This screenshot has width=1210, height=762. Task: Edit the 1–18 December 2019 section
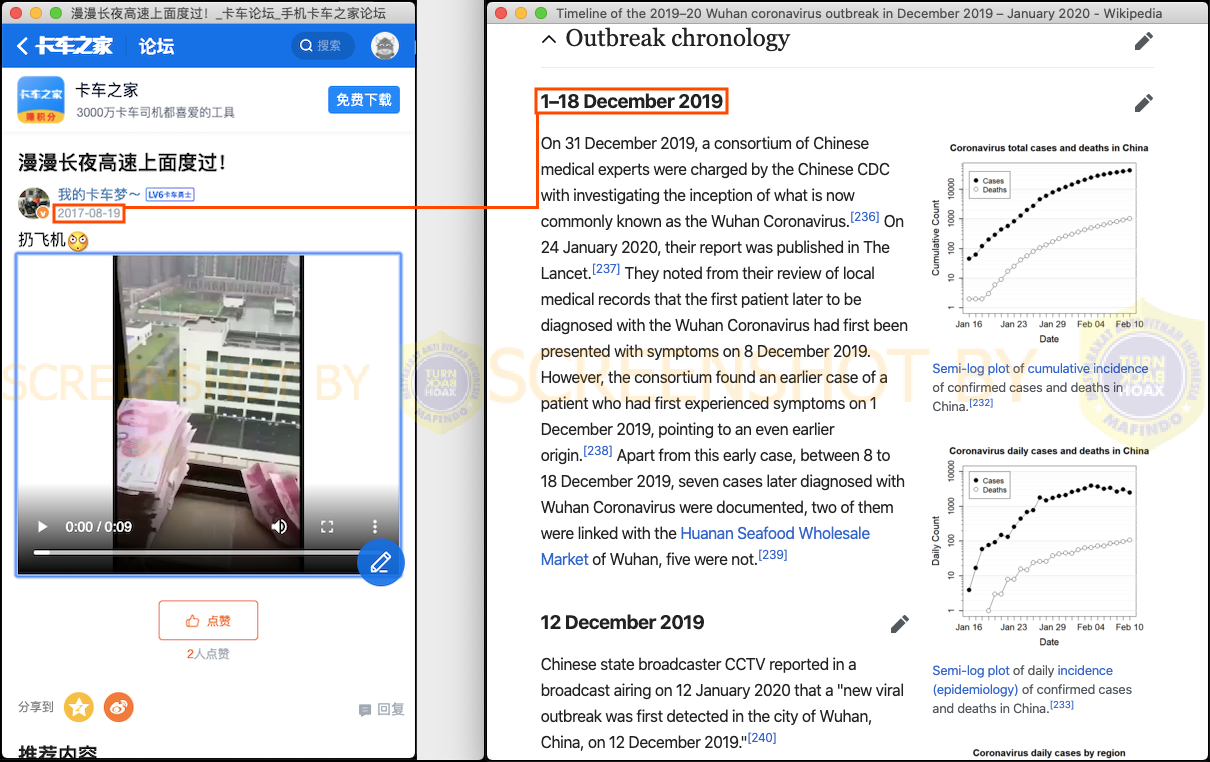[x=1144, y=103]
